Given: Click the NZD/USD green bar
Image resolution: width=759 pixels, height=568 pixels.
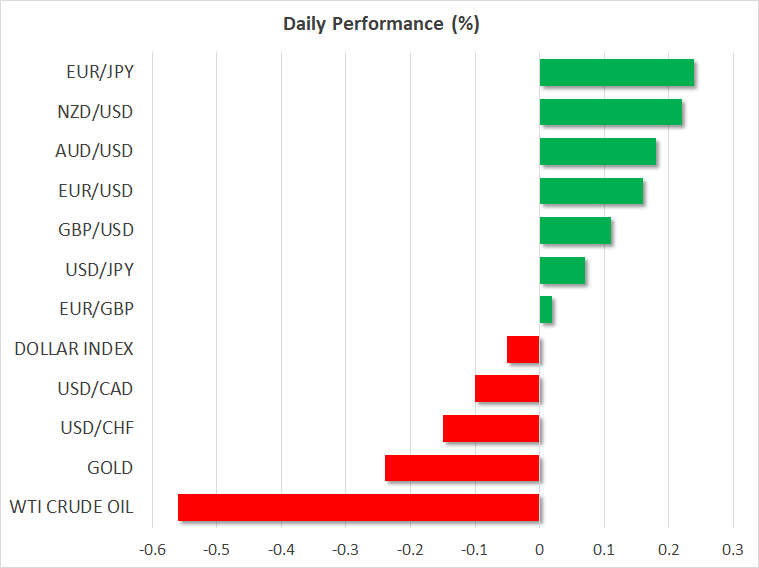Looking at the screenshot, I should click(x=610, y=112).
